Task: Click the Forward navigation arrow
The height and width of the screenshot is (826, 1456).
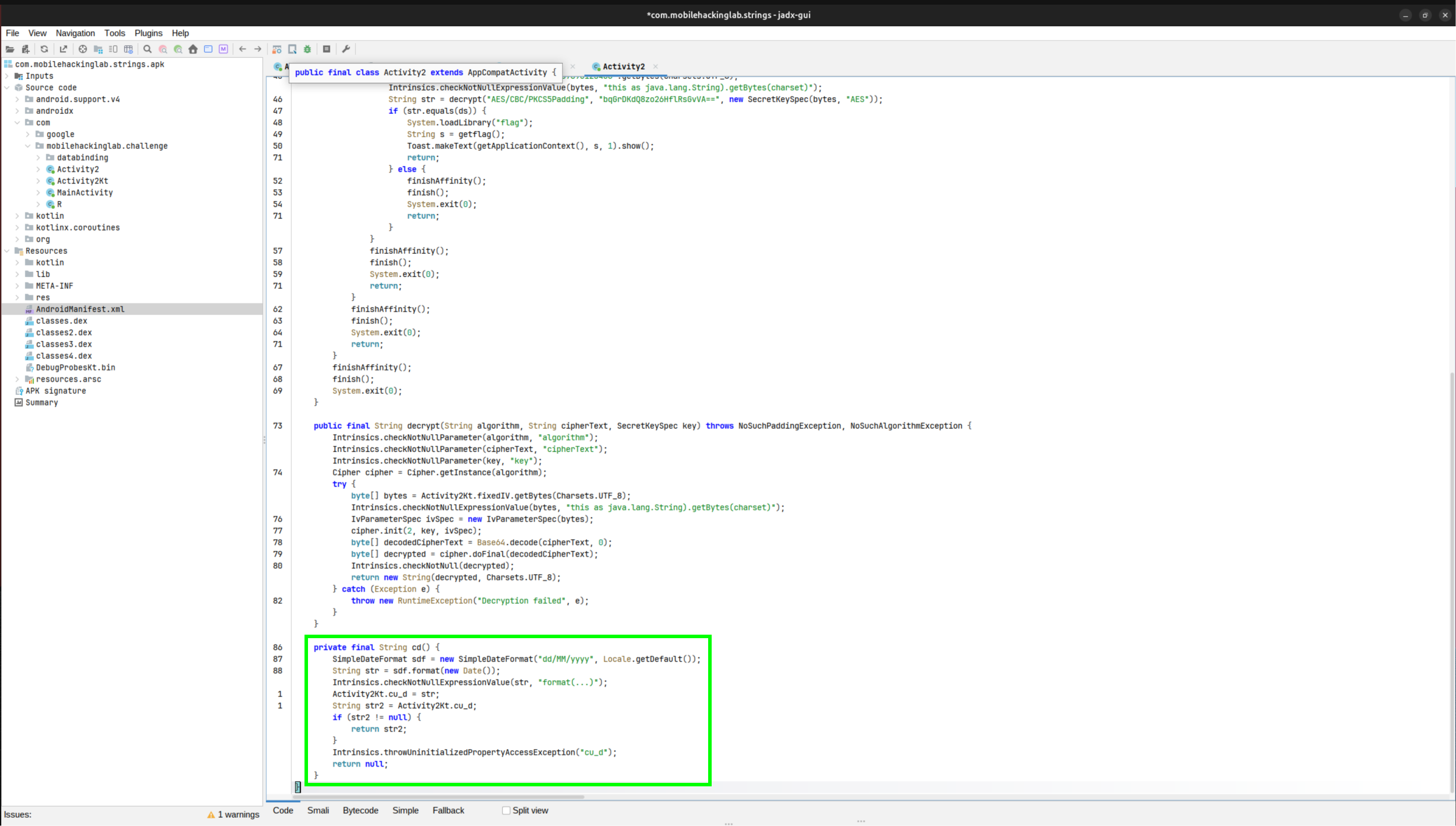Action: tap(258, 50)
